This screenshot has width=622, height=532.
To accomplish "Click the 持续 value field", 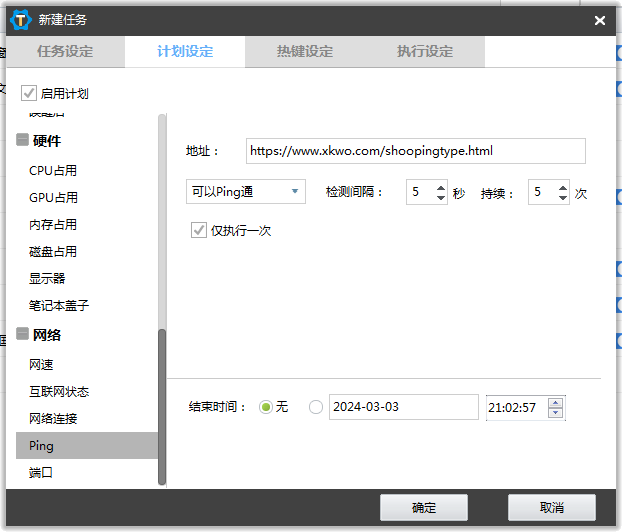I will [x=543, y=192].
